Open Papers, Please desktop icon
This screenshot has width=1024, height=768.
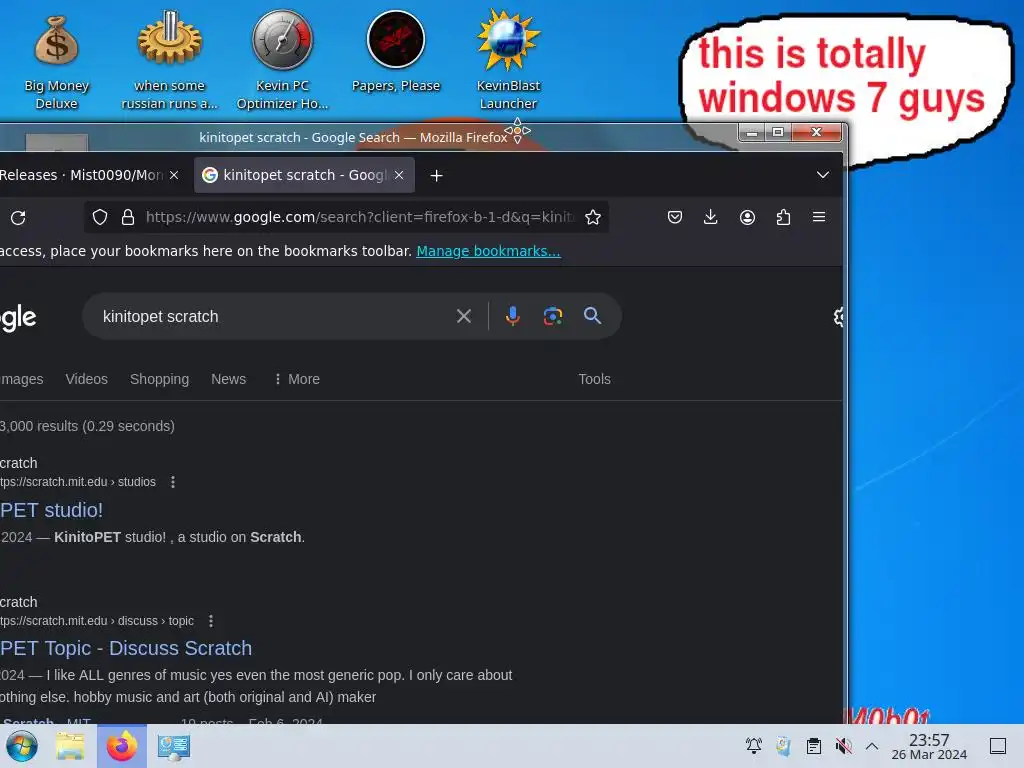396,52
